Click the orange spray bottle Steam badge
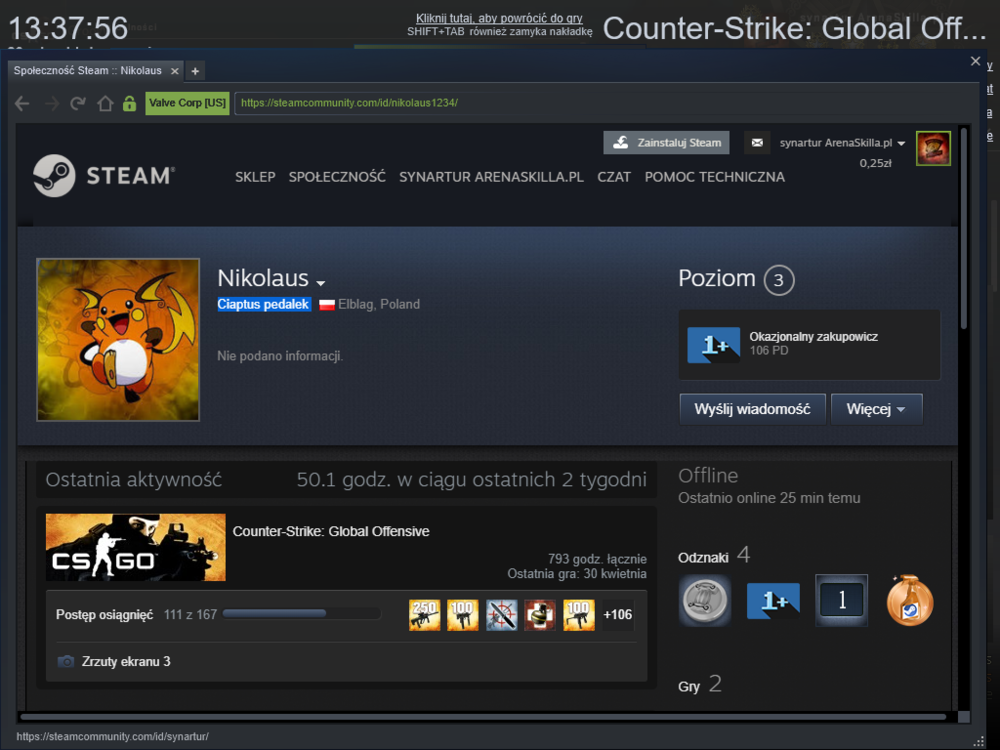The height and width of the screenshot is (750, 1000). click(910, 600)
